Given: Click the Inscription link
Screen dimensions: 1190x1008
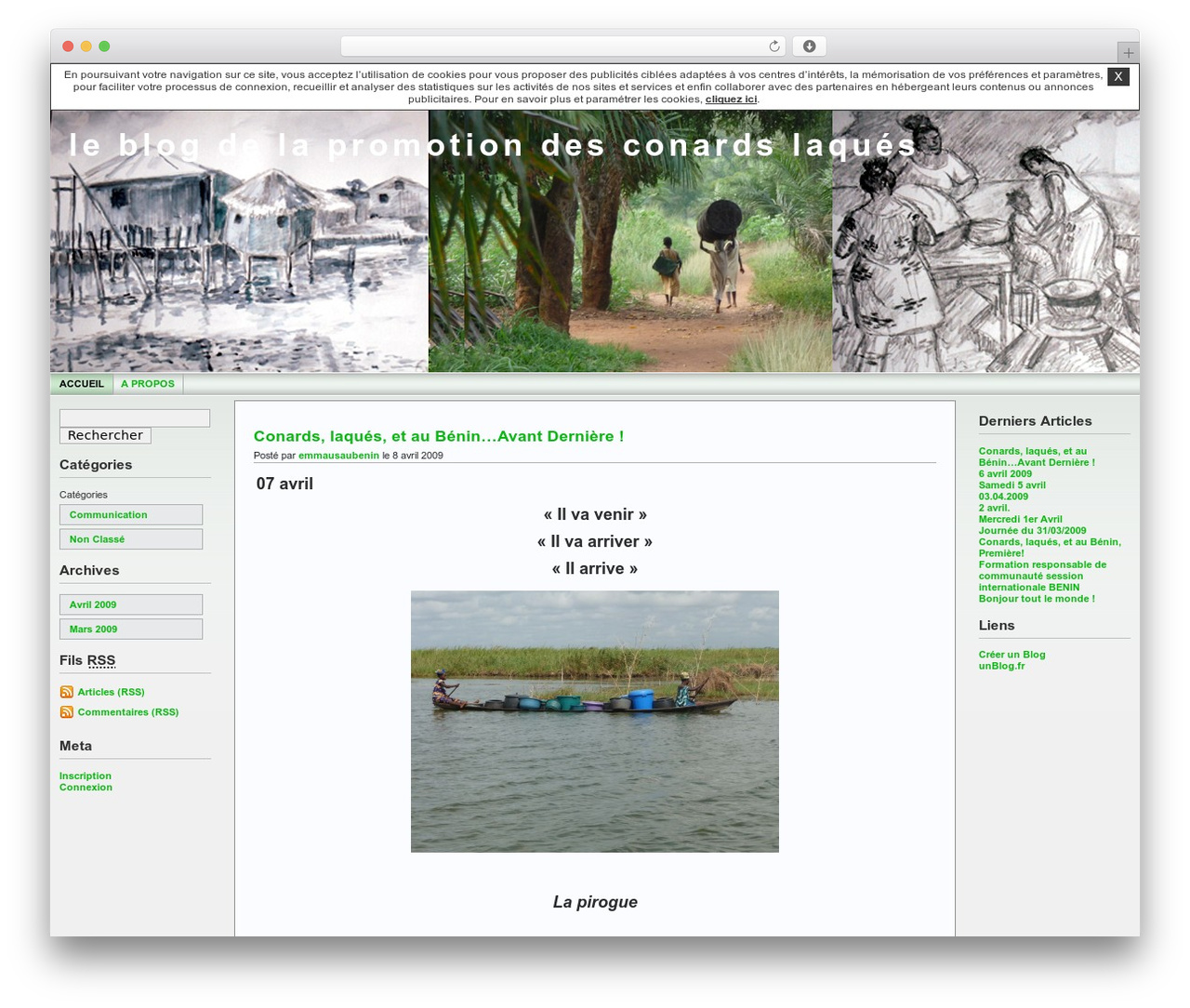Looking at the screenshot, I should coord(86,776).
